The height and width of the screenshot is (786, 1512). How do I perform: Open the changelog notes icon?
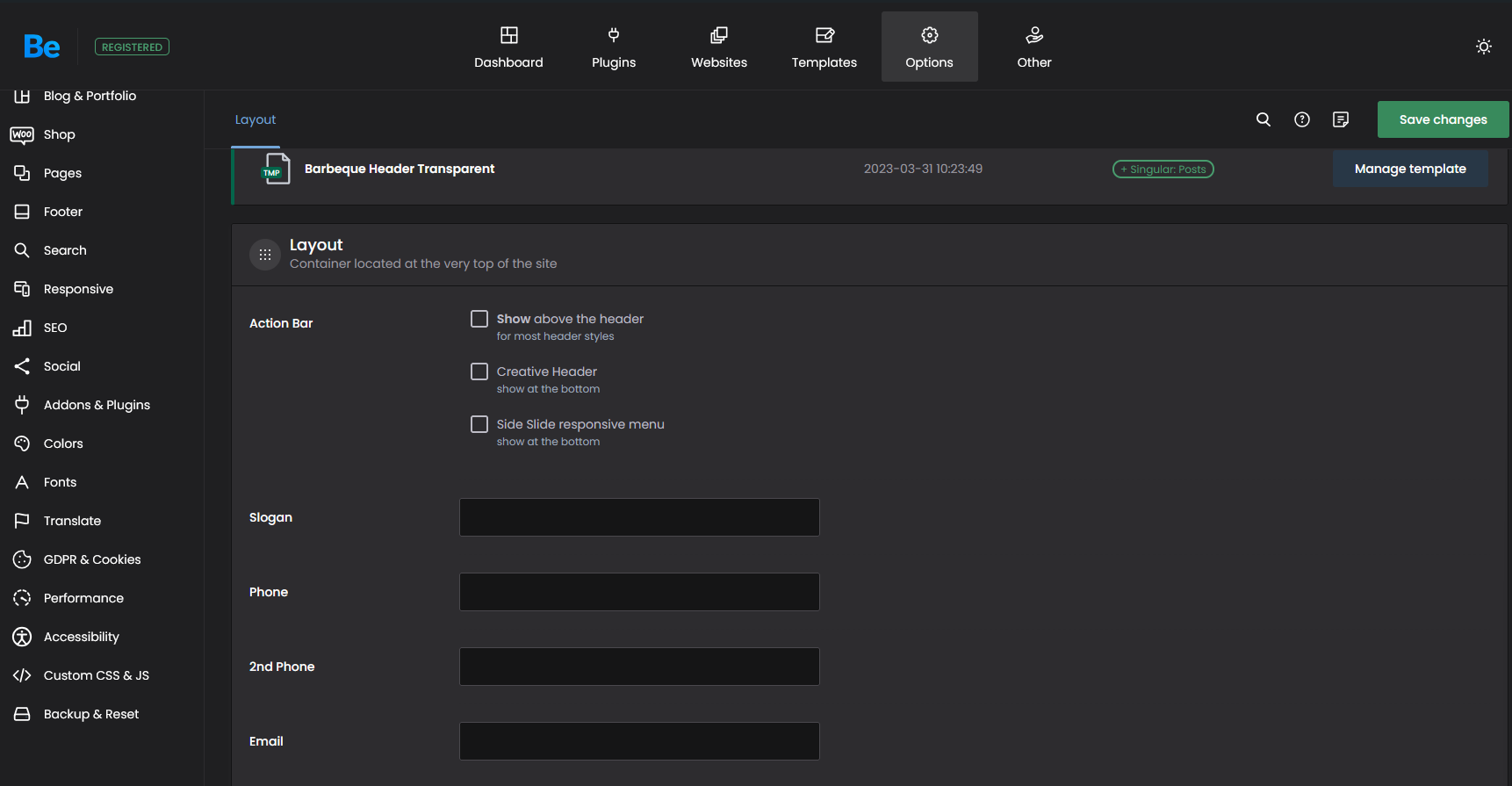pos(1341,119)
